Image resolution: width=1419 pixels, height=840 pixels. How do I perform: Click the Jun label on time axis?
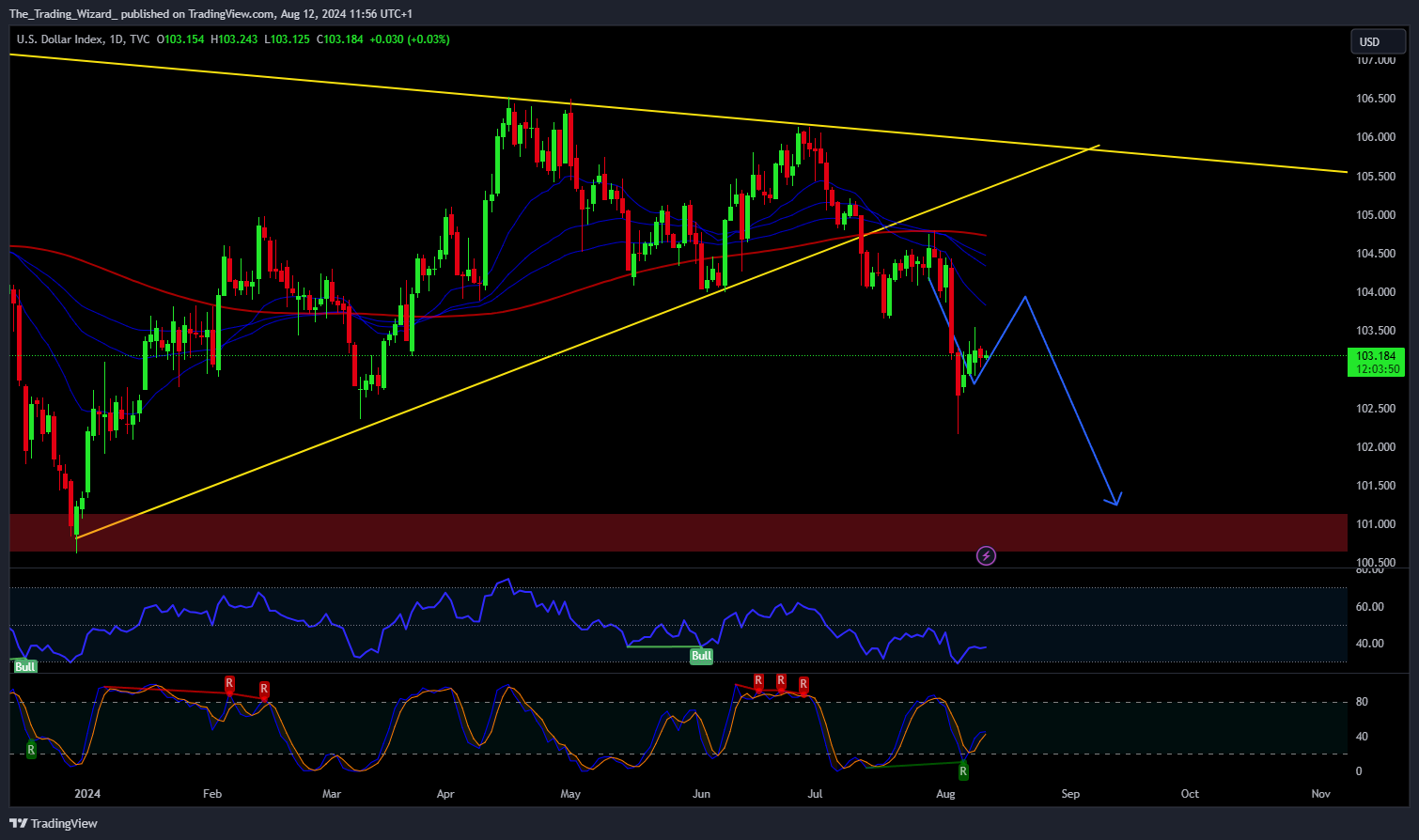[x=701, y=794]
